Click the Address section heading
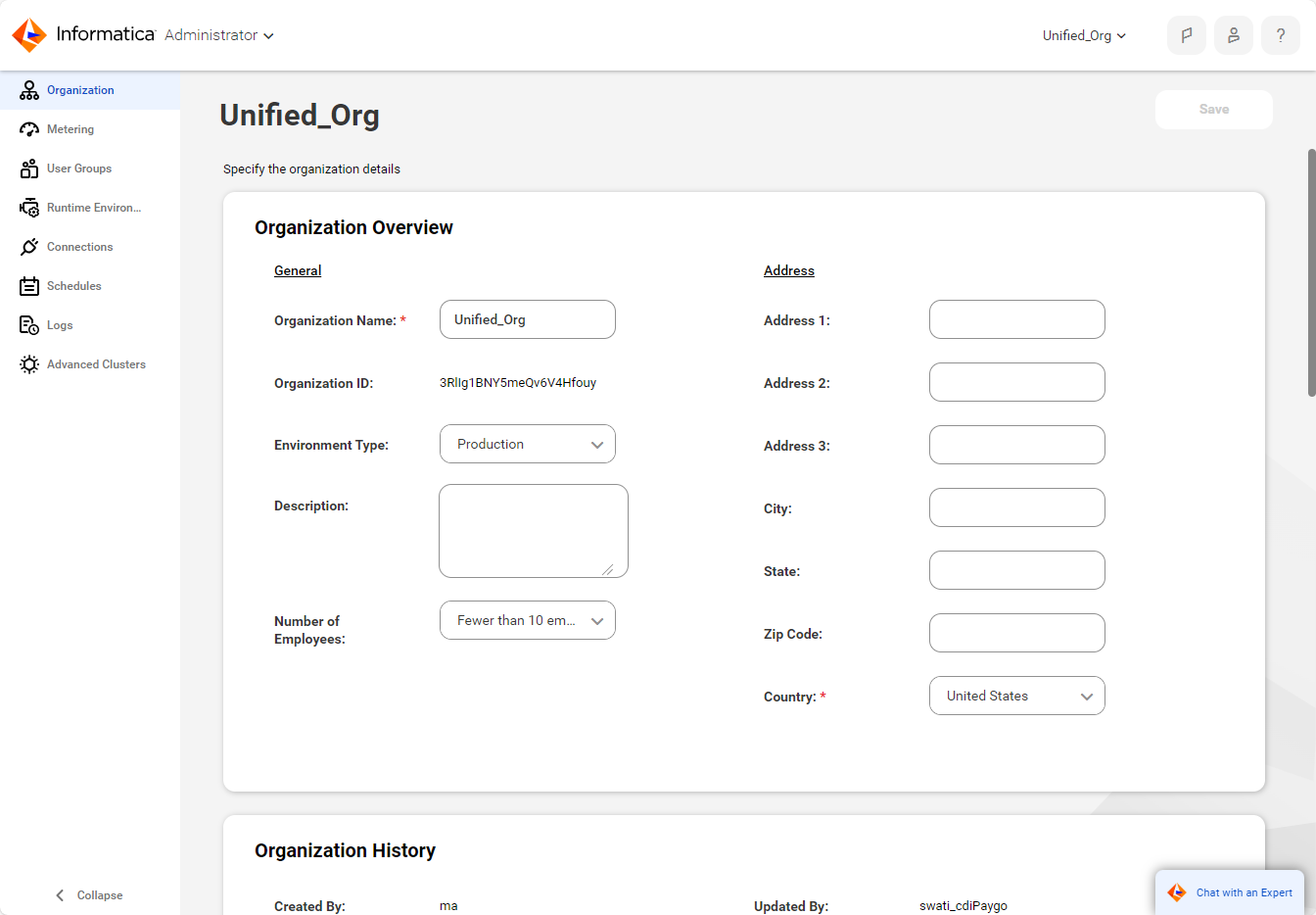This screenshot has height=915, width=1316. click(789, 270)
